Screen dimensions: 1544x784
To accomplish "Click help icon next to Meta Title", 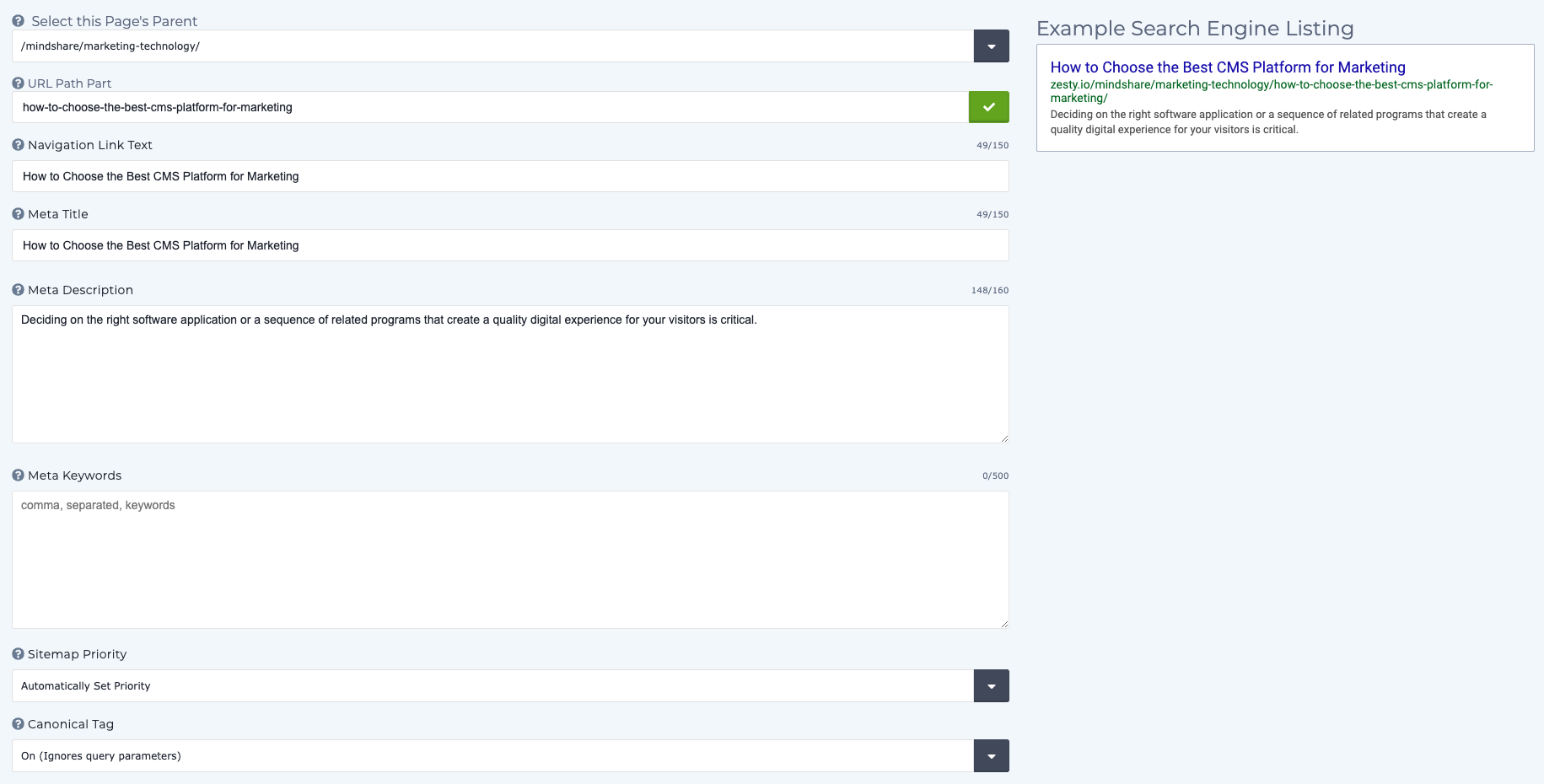I will click(x=18, y=214).
